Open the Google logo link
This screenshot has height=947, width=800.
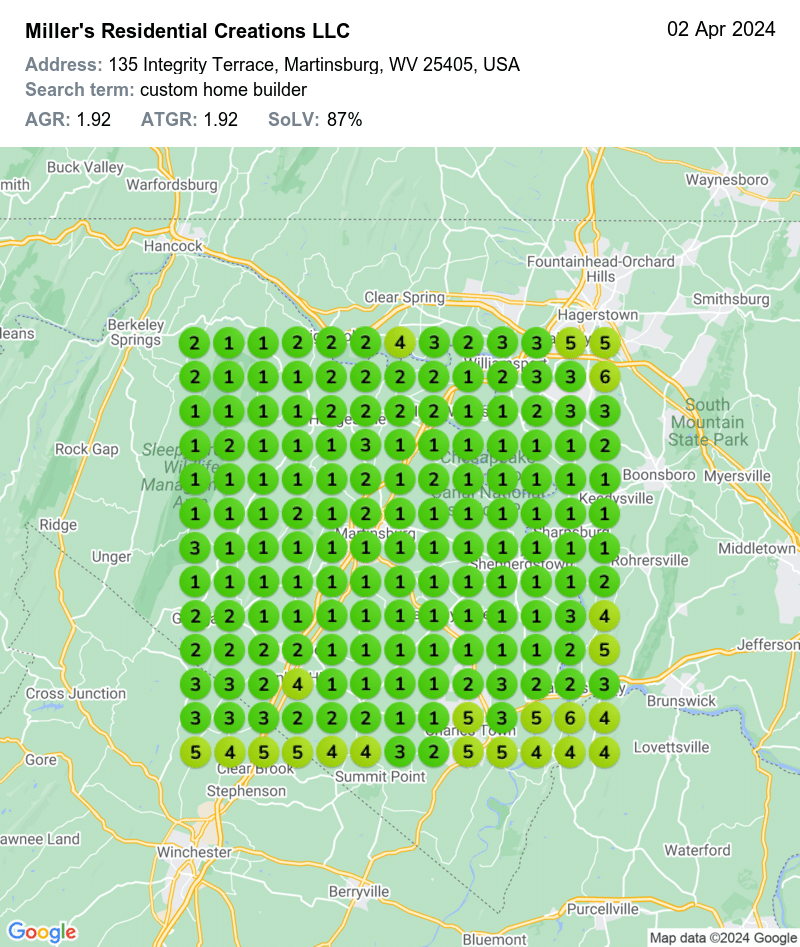43,932
